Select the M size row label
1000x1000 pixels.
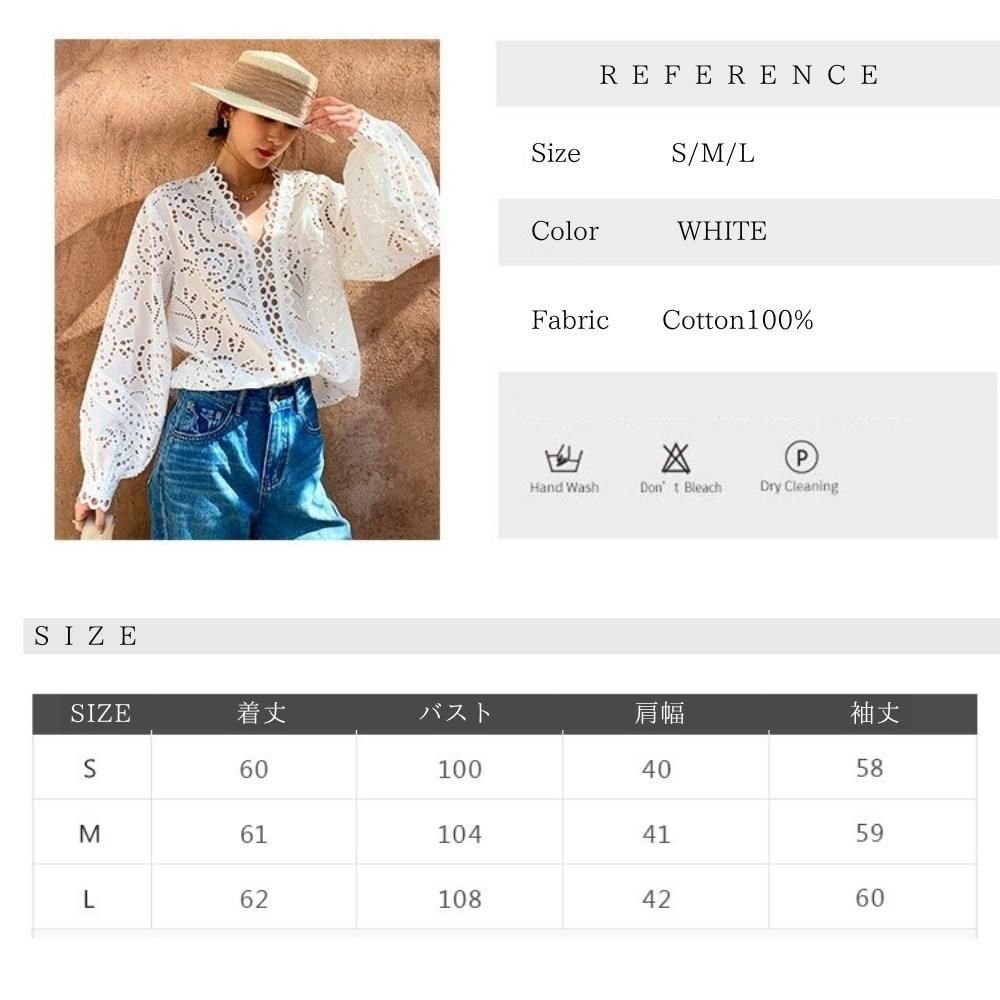point(89,834)
